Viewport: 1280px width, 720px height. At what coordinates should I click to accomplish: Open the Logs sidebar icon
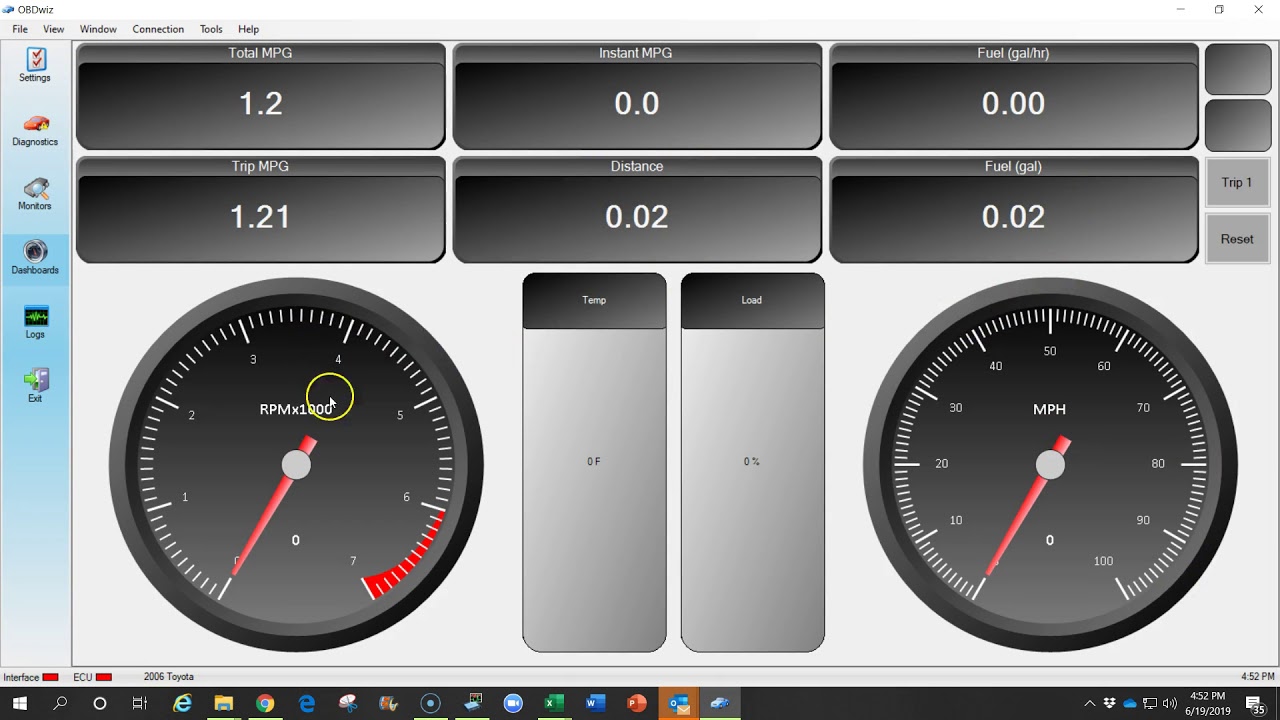pos(35,322)
